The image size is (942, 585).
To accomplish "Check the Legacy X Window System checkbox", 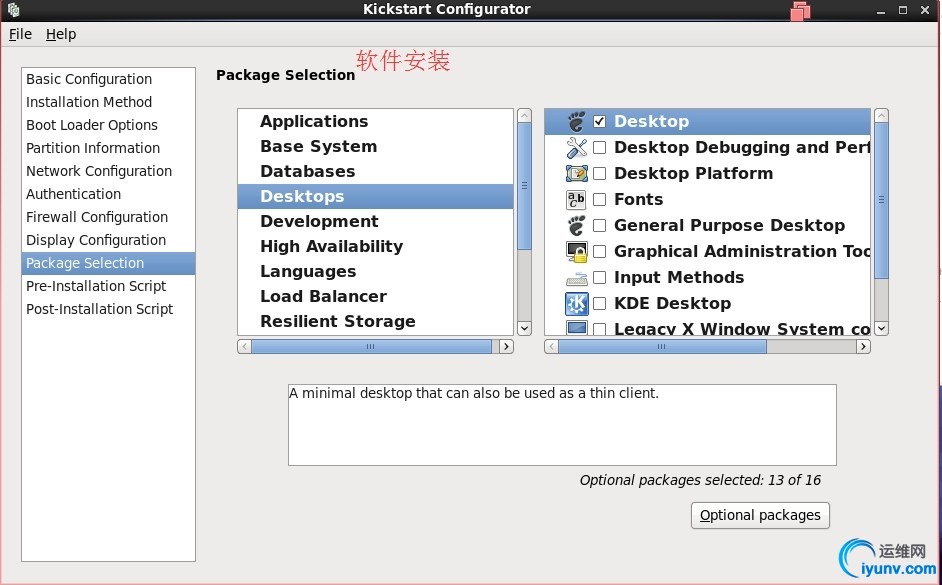I will coord(599,329).
